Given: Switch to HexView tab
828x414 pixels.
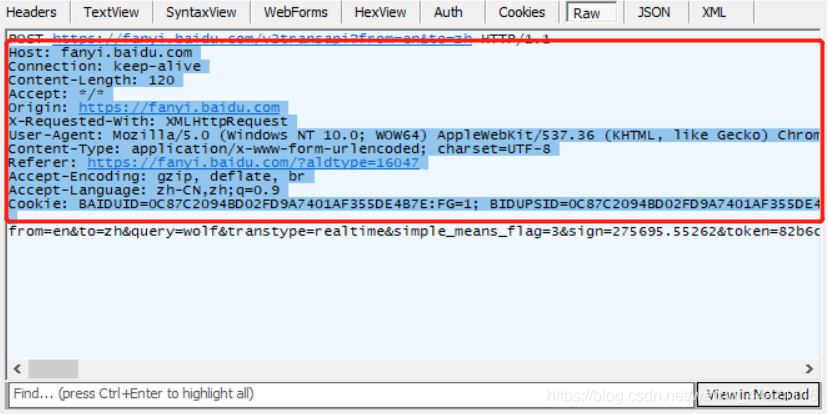Looking at the screenshot, I should 380,12.
